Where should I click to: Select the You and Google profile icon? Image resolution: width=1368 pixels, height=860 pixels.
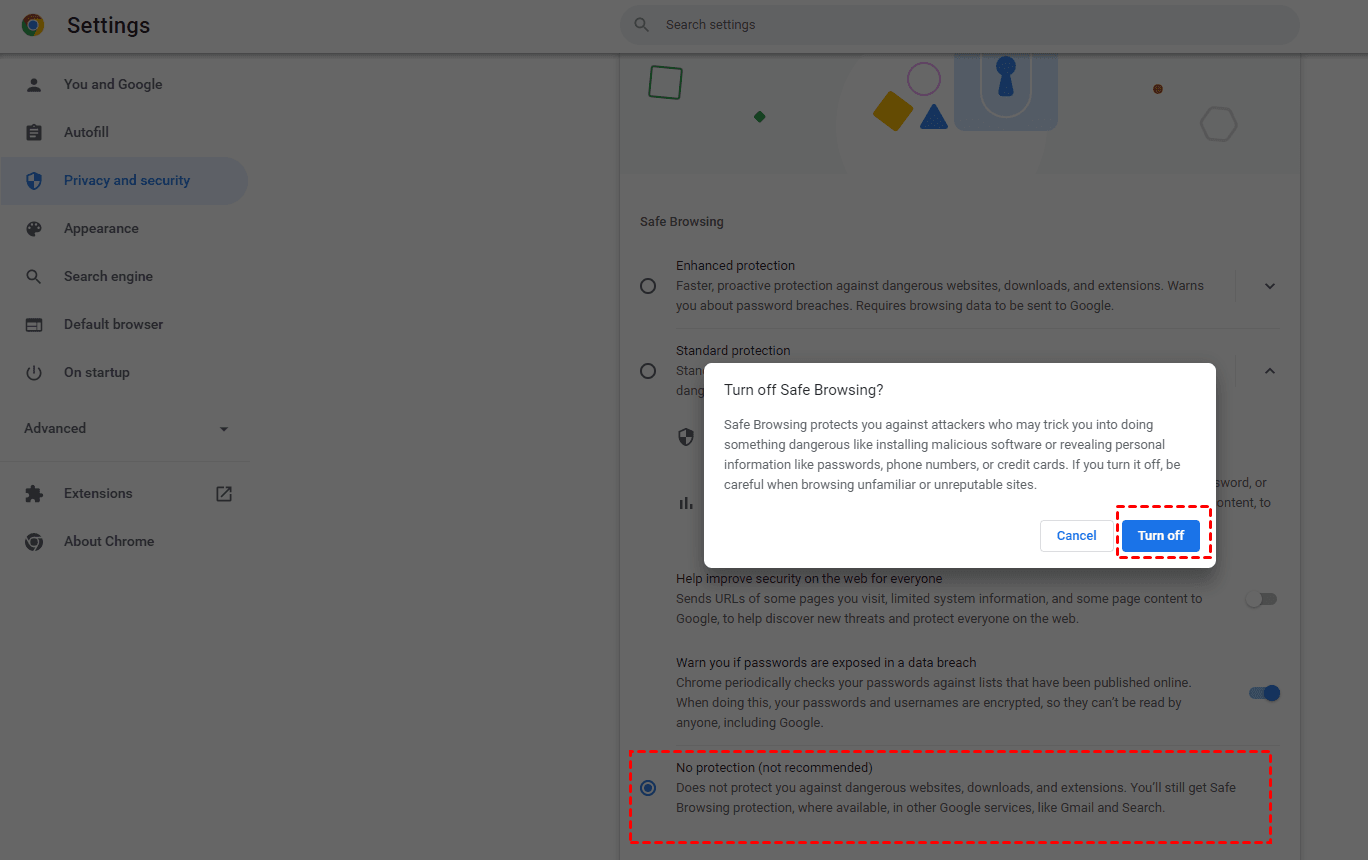[x=34, y=84]
